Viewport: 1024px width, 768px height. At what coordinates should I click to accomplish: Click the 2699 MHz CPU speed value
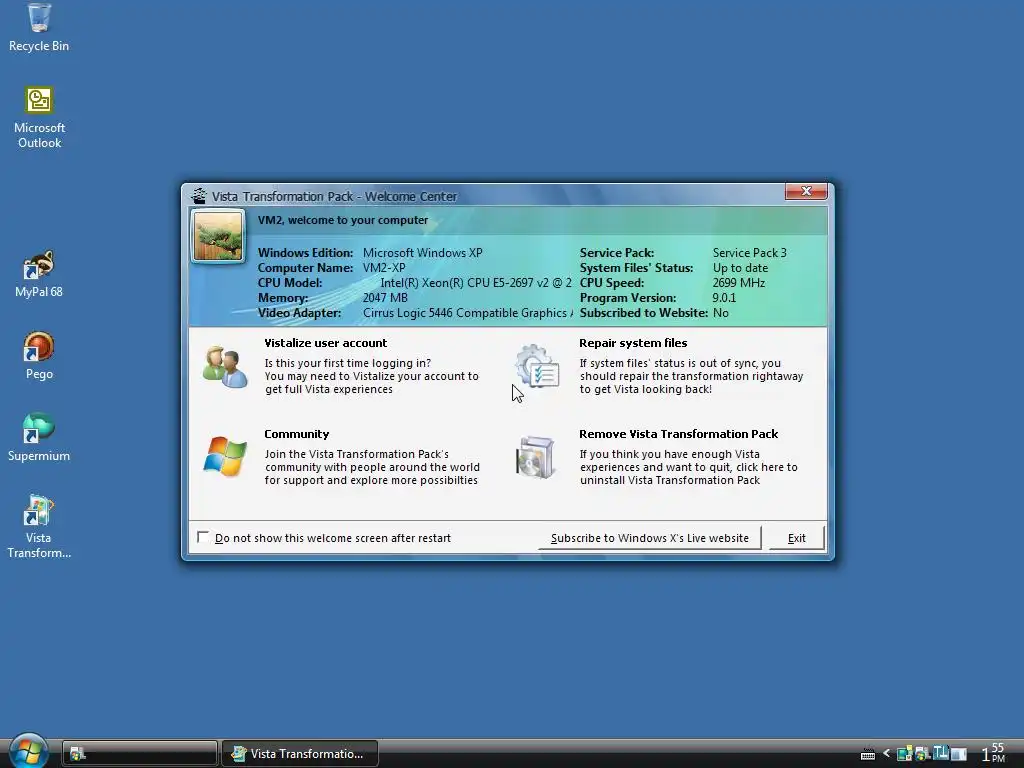coord(739,283)
